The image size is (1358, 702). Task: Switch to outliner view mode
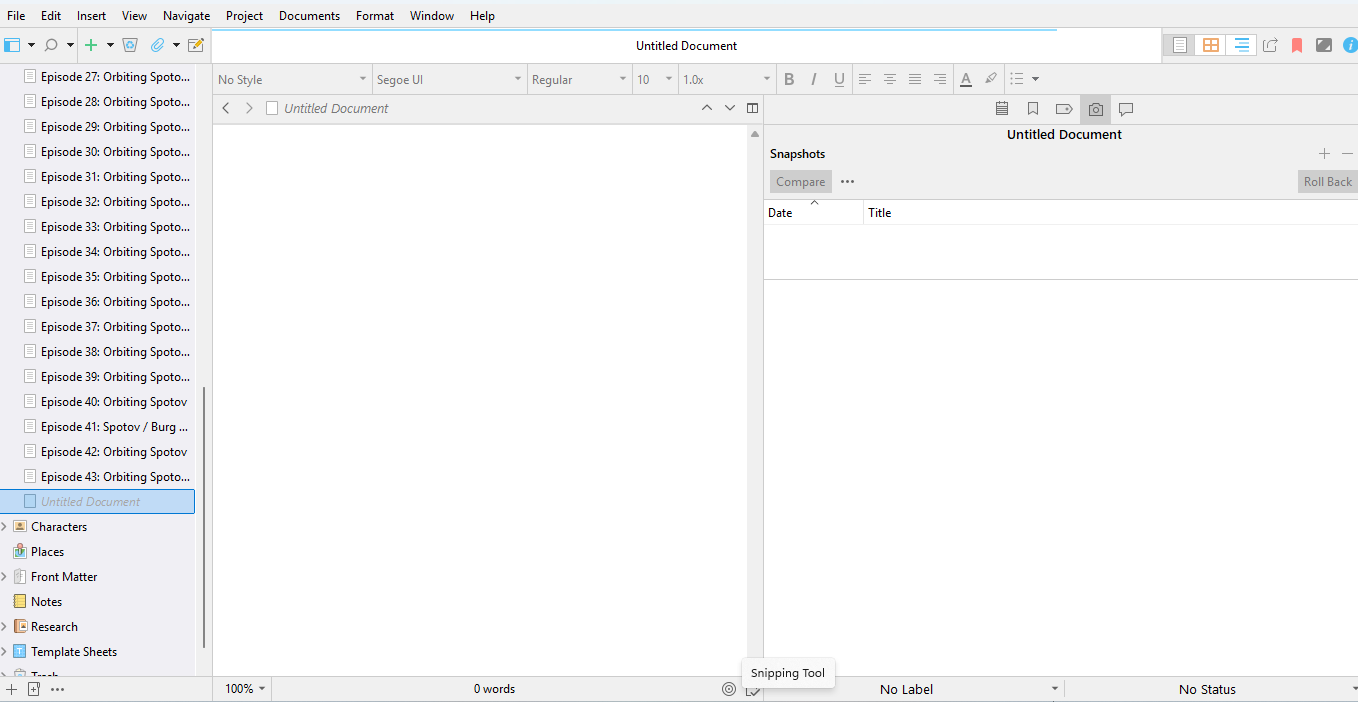[x=1241, y=45]
